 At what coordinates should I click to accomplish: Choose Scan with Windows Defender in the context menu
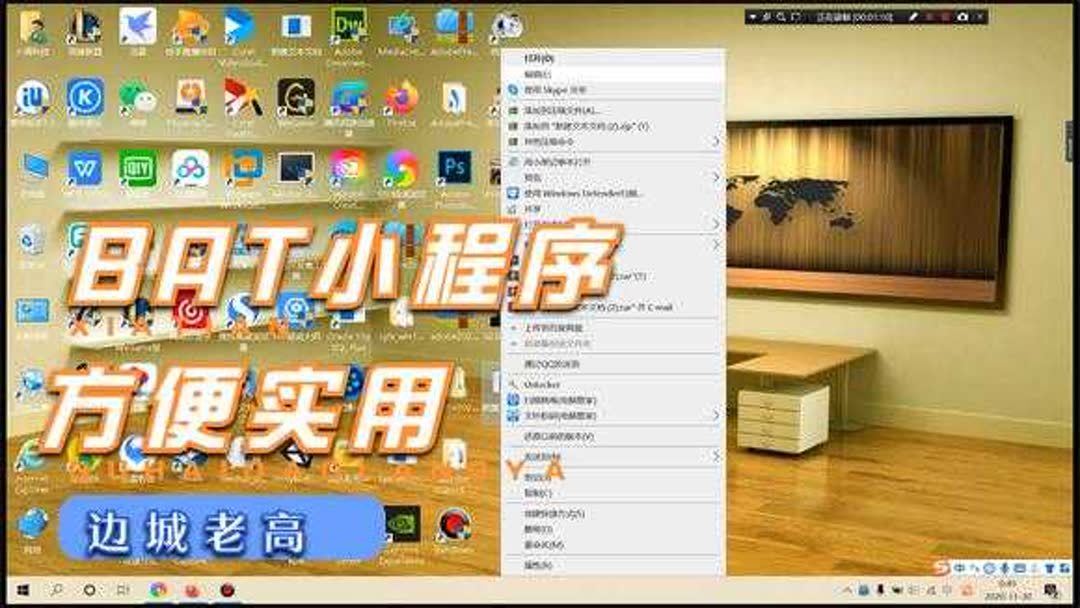tap(600, 194)
